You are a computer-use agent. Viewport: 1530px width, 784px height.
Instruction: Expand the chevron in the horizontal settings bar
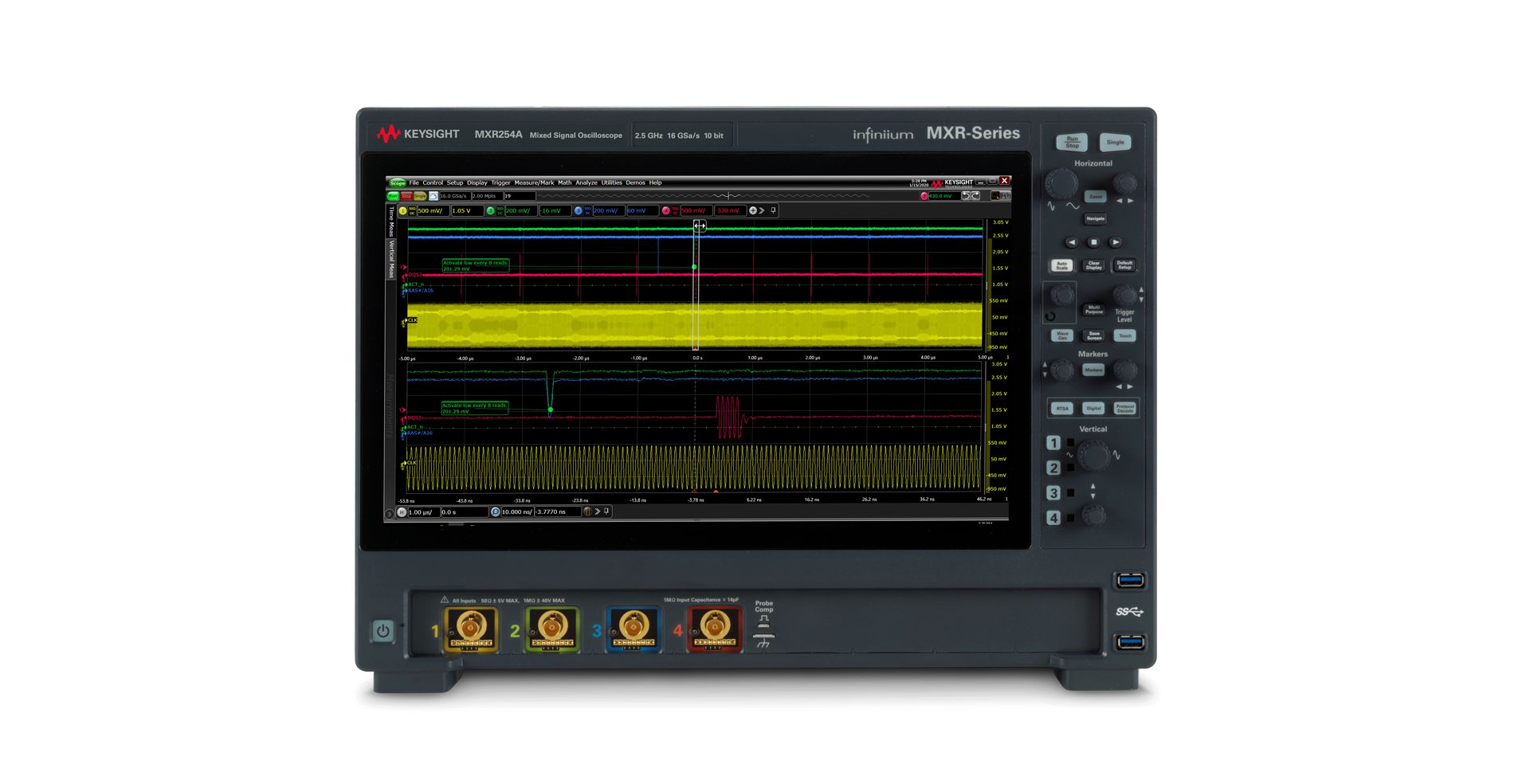tap(597, 512)
